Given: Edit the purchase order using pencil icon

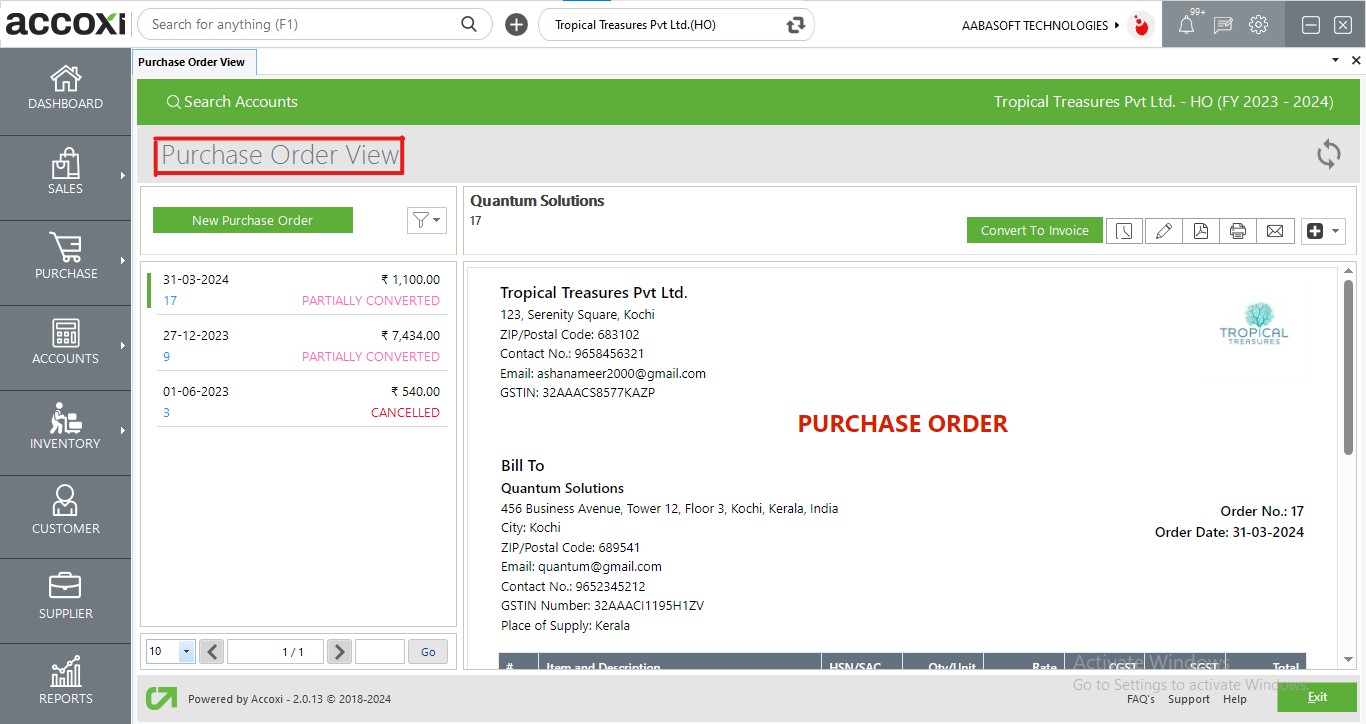Looking at the screenshot, I should tap(1163, 230).
